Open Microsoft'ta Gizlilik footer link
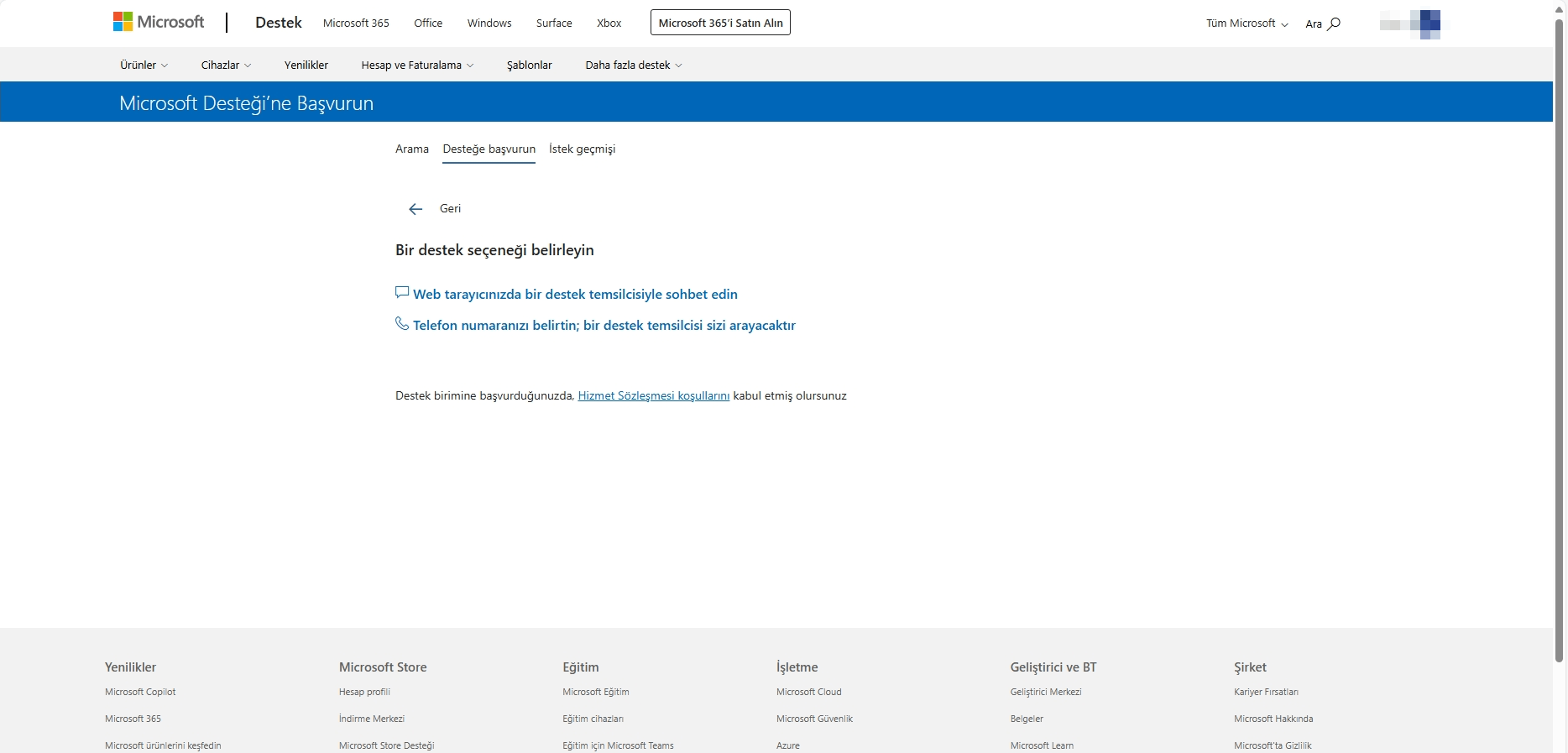The image size is (1568, 753). 1273,745
